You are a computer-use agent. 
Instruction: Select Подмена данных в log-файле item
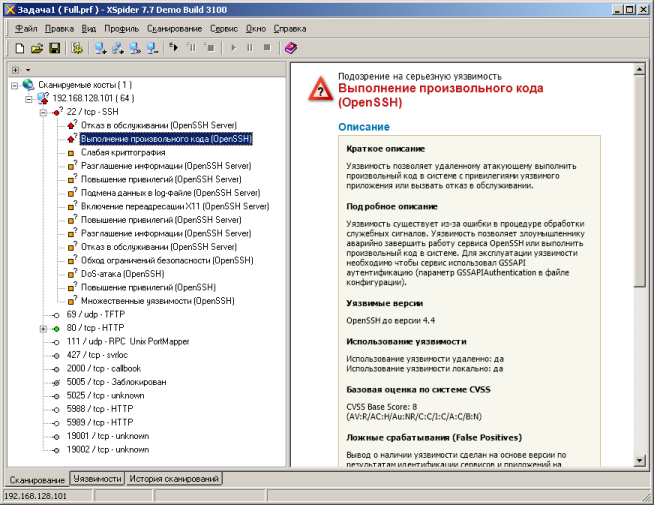click(x=171, y=193)
